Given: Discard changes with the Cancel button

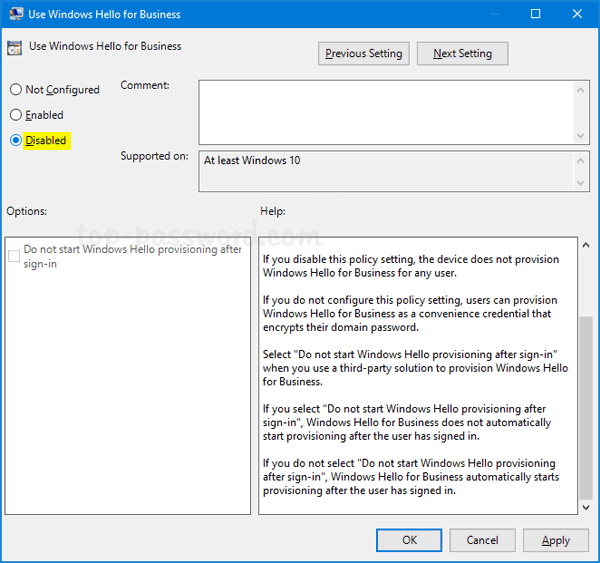Looking at the screenshot, I should pyautogui.click(x=482, y=540).
